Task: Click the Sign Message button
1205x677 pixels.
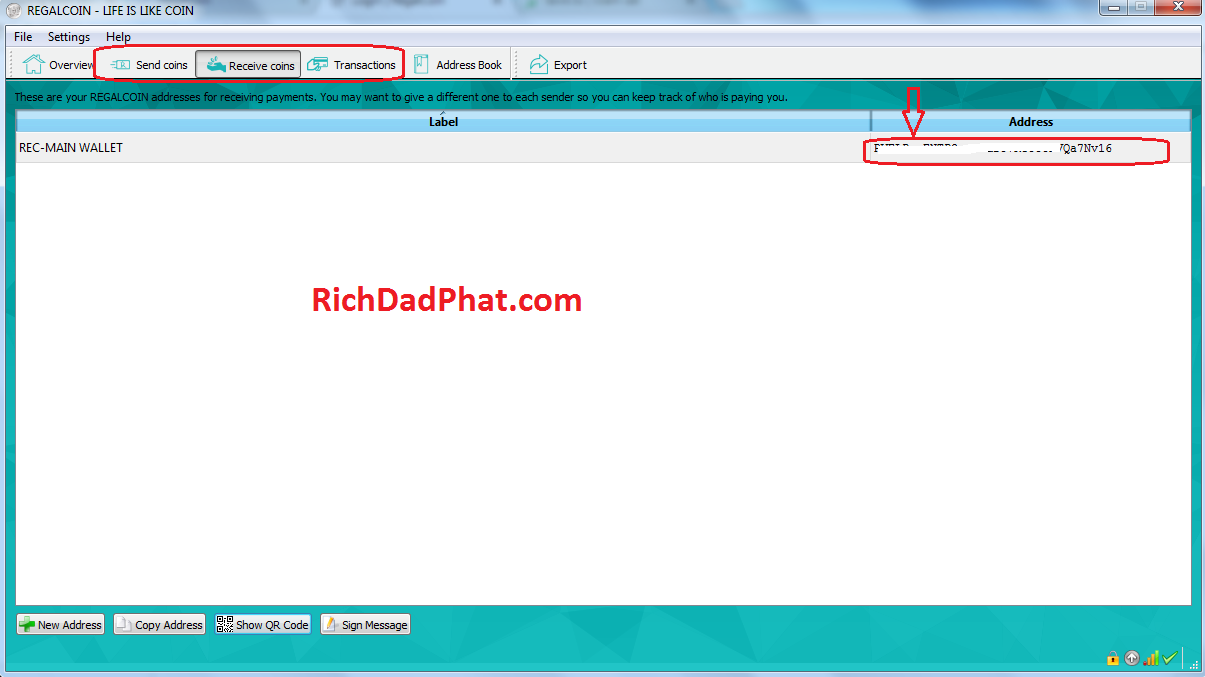Action: point(365,625)
